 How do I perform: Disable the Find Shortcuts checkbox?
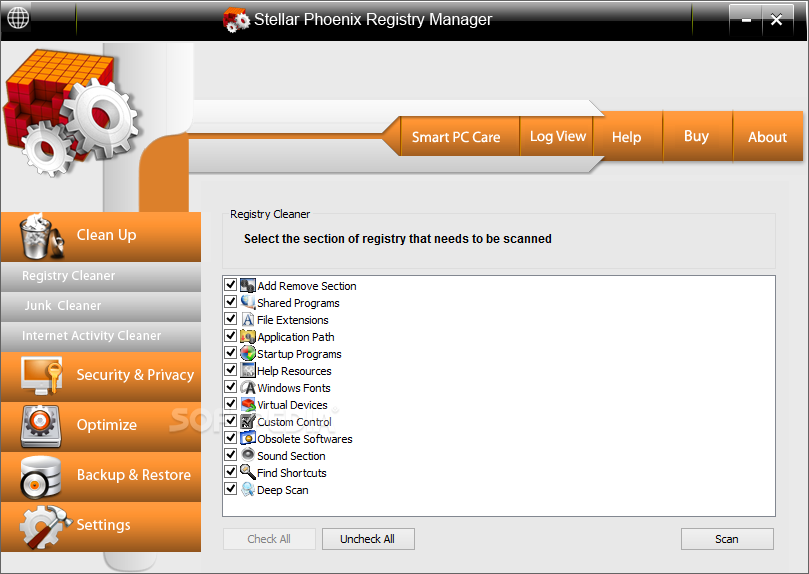(x=231, y=472)
